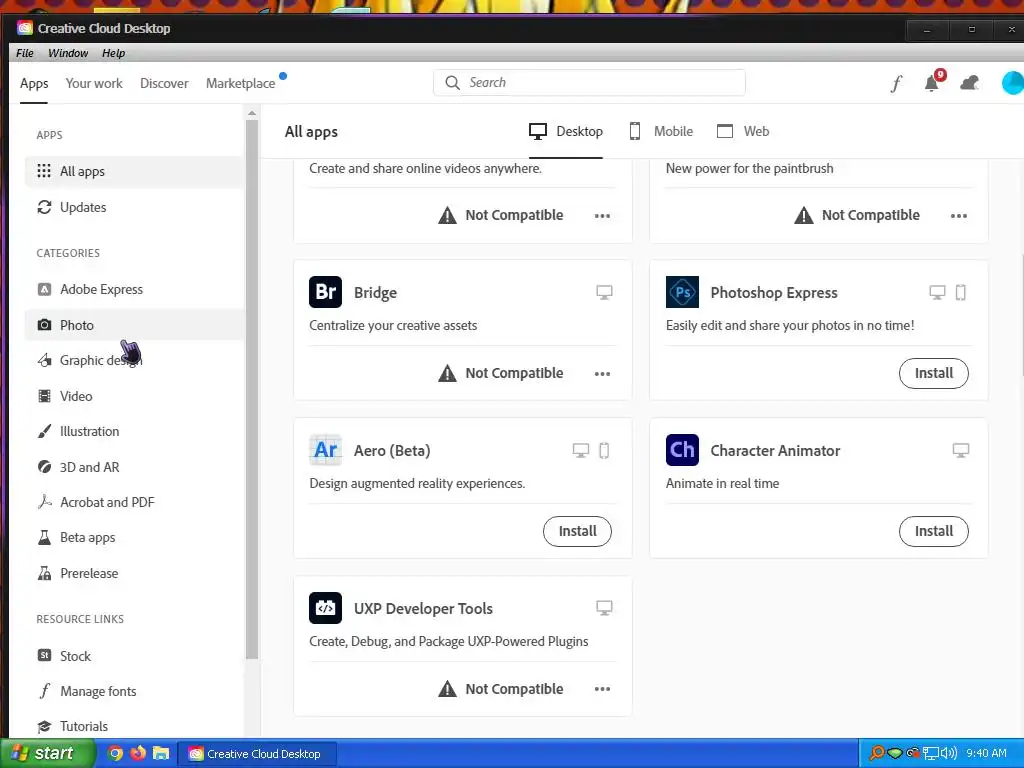This screenshot has width=1024, height=768.
Task: Open Bridge card more options menu
Action: [x=602, y=374]
